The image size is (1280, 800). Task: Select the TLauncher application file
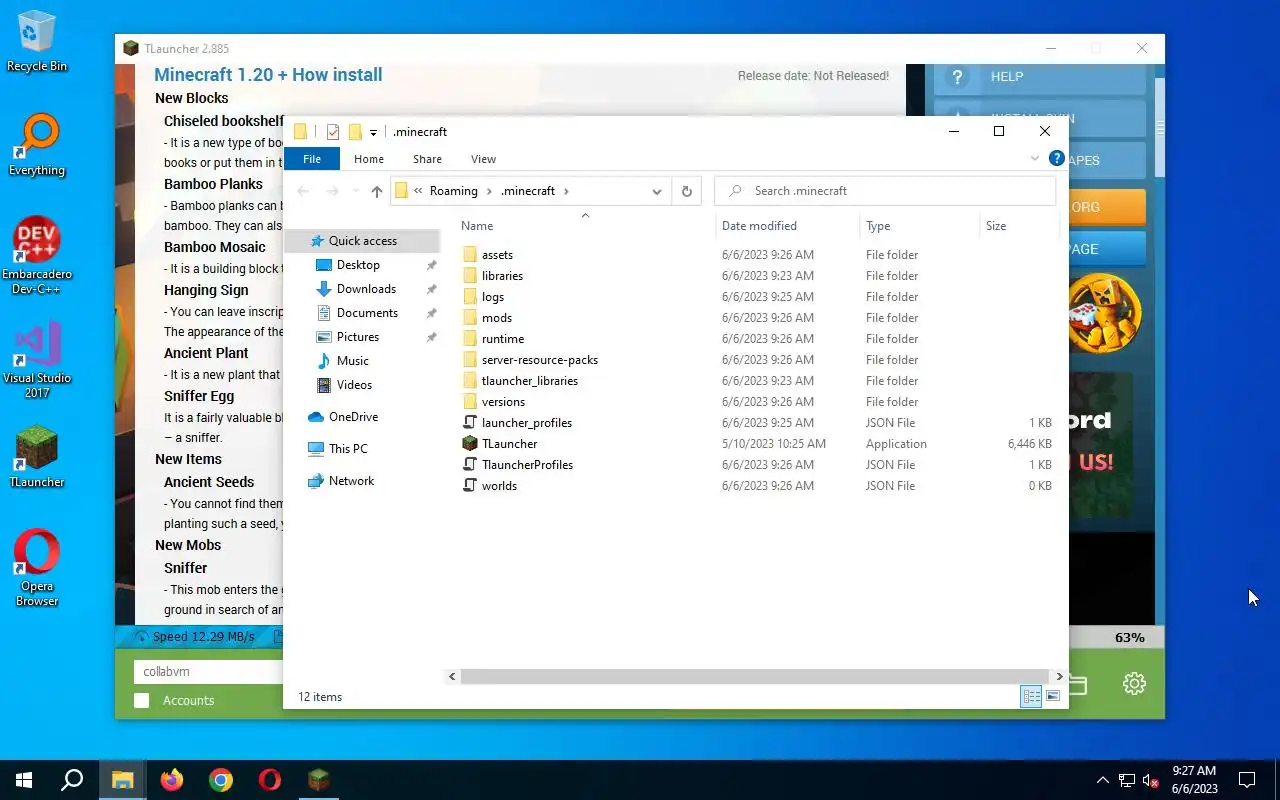pyautogui.click(x=509, y=444)
